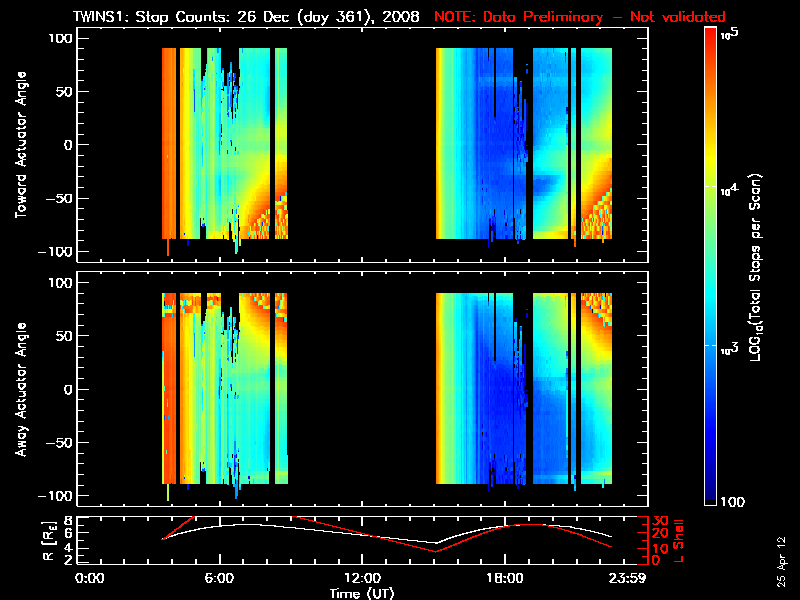Click the red 'L Shell' axis label
This screenshot has width=800, height=600.
(678, 541)
